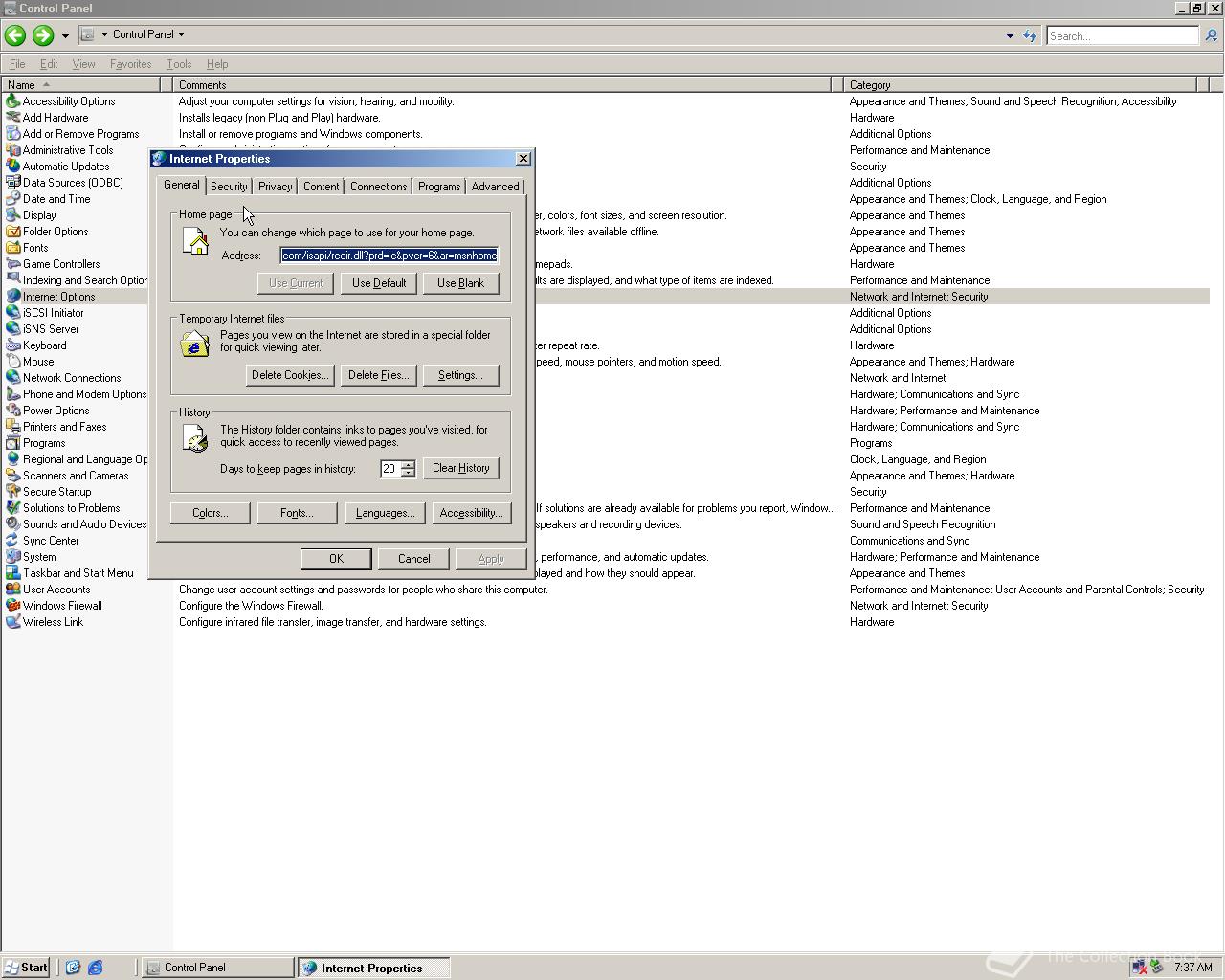Increase days to keep history spinner
Image resolution: width=1225 pixels, height=980 pixels.
point(408,464)
